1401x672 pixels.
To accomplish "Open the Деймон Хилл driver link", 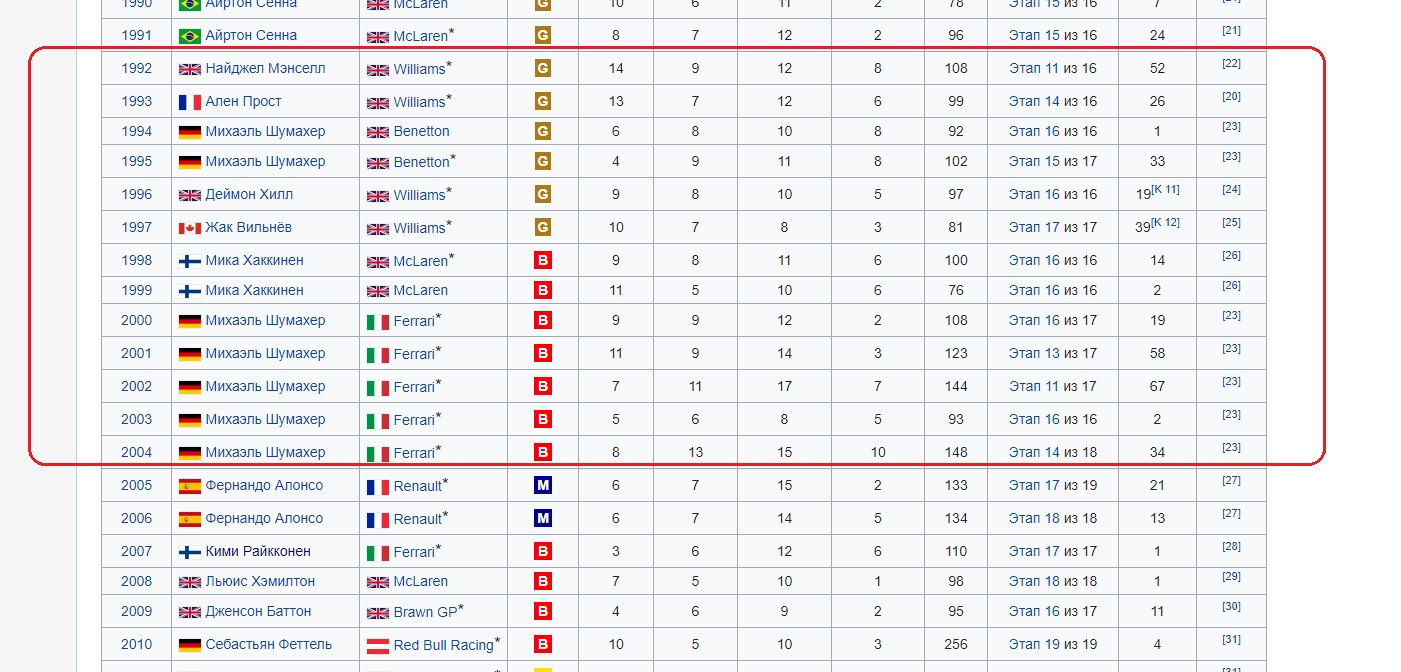I will tap(249, 194).
